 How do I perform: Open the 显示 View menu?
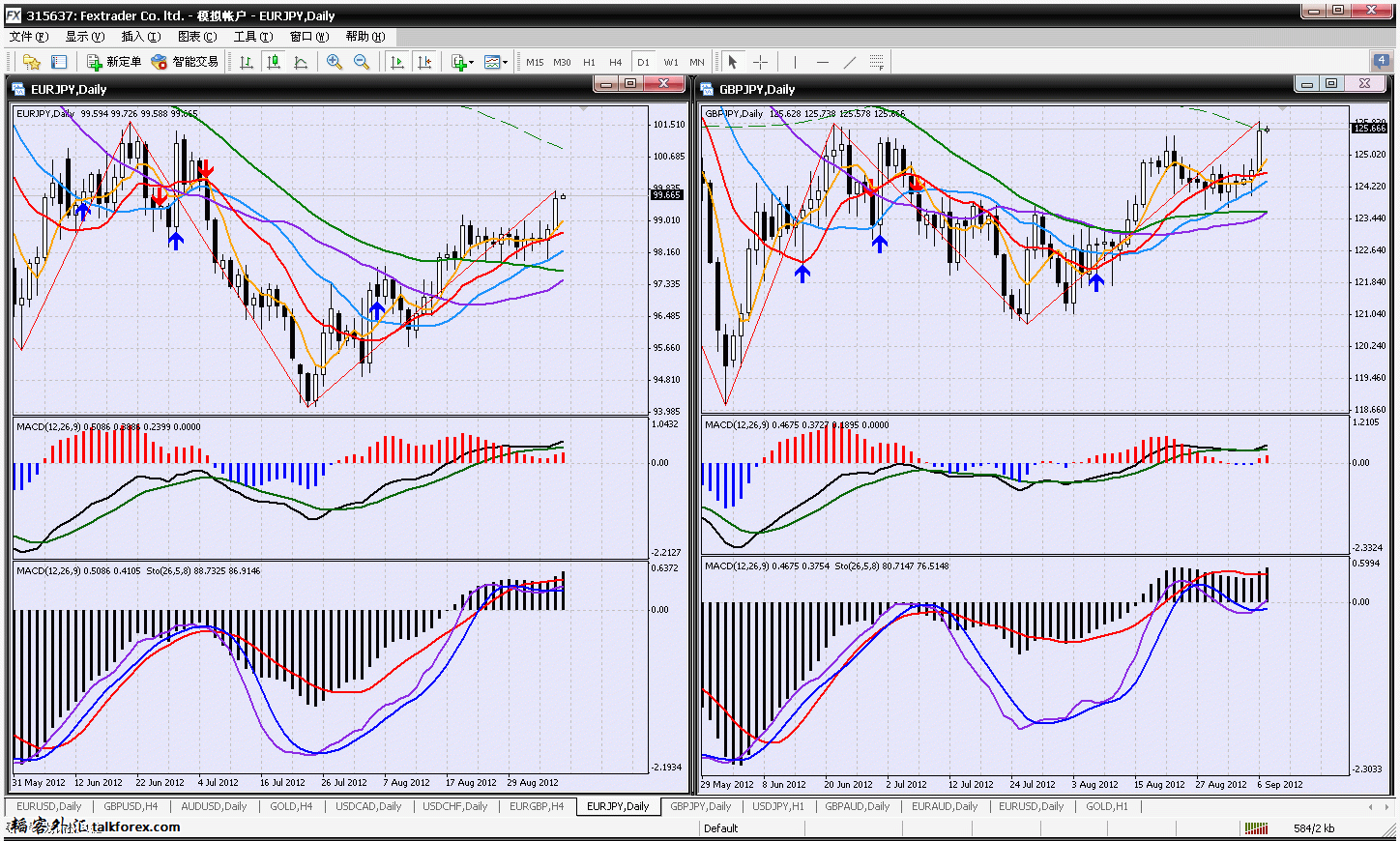(x=84, y=37)
